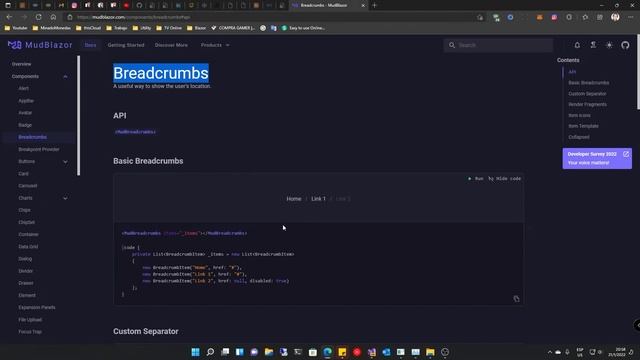Go to browser Home icon
The height and width of the screenshot is (360, 640).
tap(53, 17)
